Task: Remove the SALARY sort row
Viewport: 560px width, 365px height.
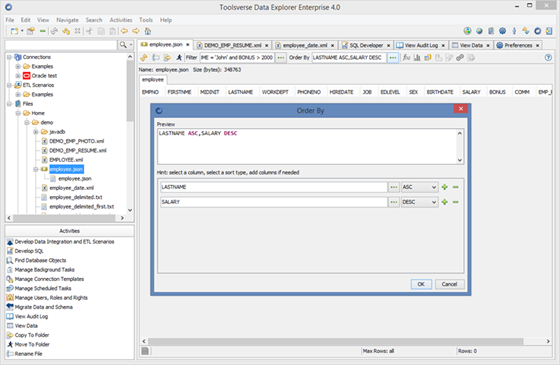Action: [456, 202]
